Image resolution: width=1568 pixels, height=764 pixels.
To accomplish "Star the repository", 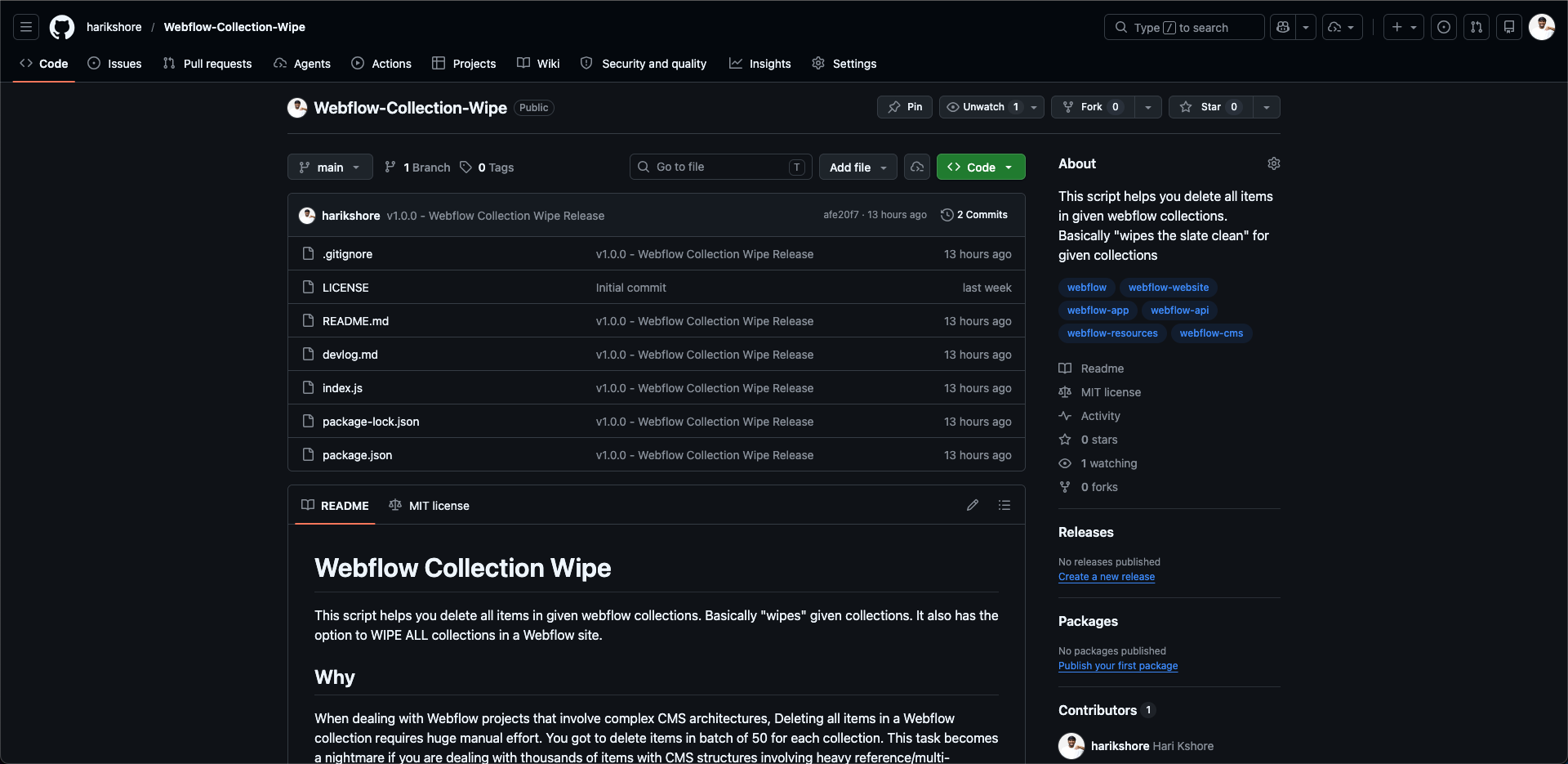I will 1210,107.
